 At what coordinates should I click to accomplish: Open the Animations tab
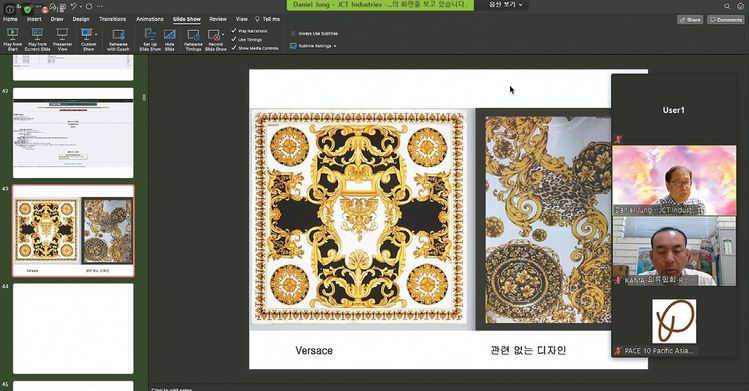(x=150, y=19)
